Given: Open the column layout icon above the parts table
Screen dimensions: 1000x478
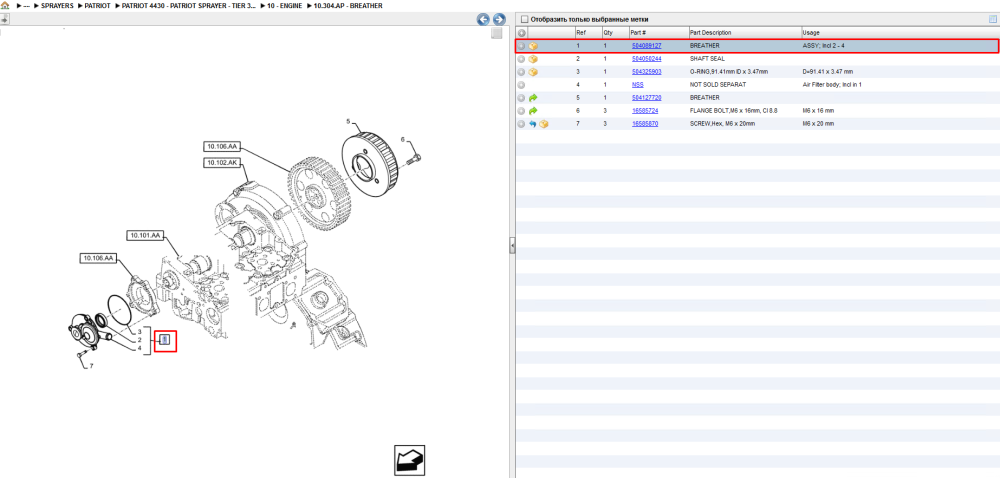Looking at the screenshot, I should (992, 19).
